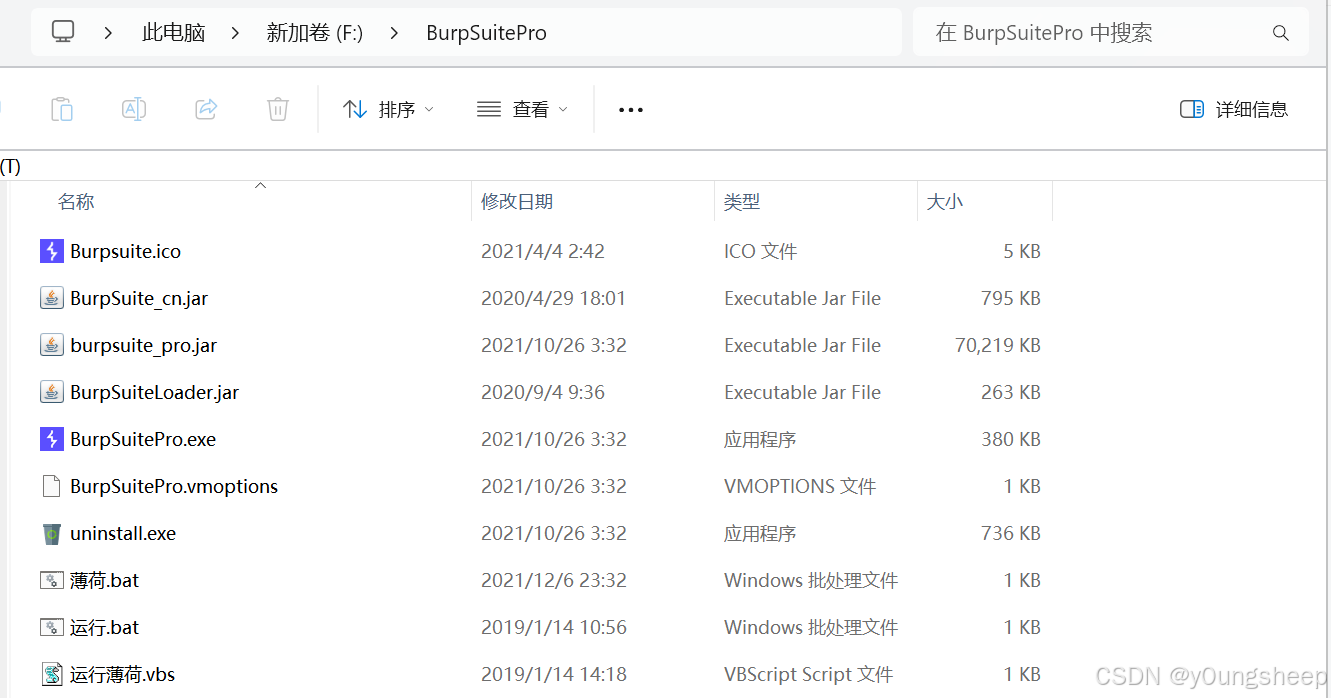Open the 排序 sort dropdown

point(388,109)
